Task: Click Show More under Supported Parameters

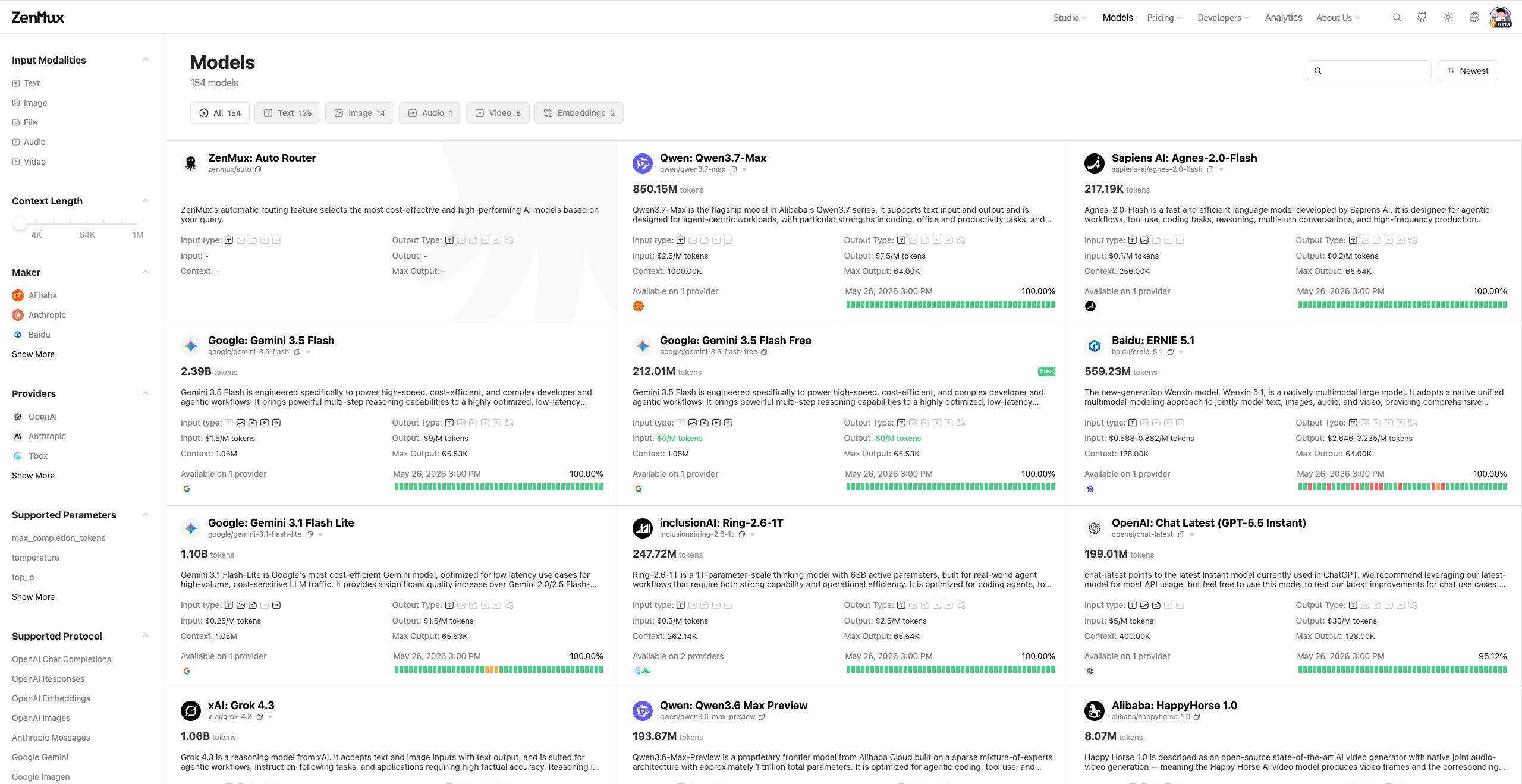Action: 33,597
